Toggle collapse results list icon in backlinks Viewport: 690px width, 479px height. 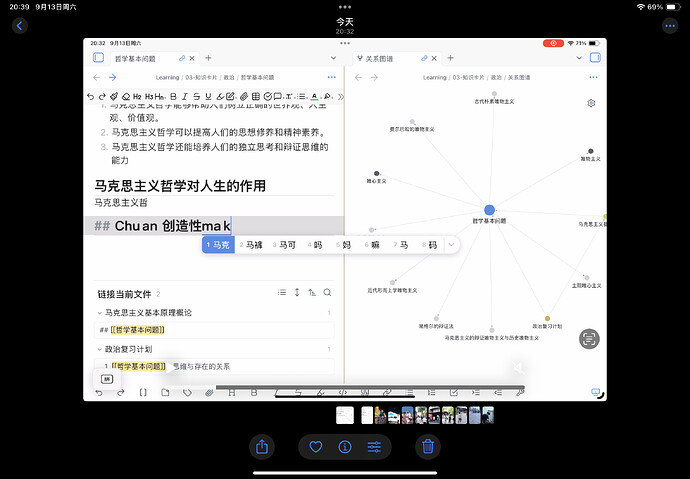click(282, 293)
